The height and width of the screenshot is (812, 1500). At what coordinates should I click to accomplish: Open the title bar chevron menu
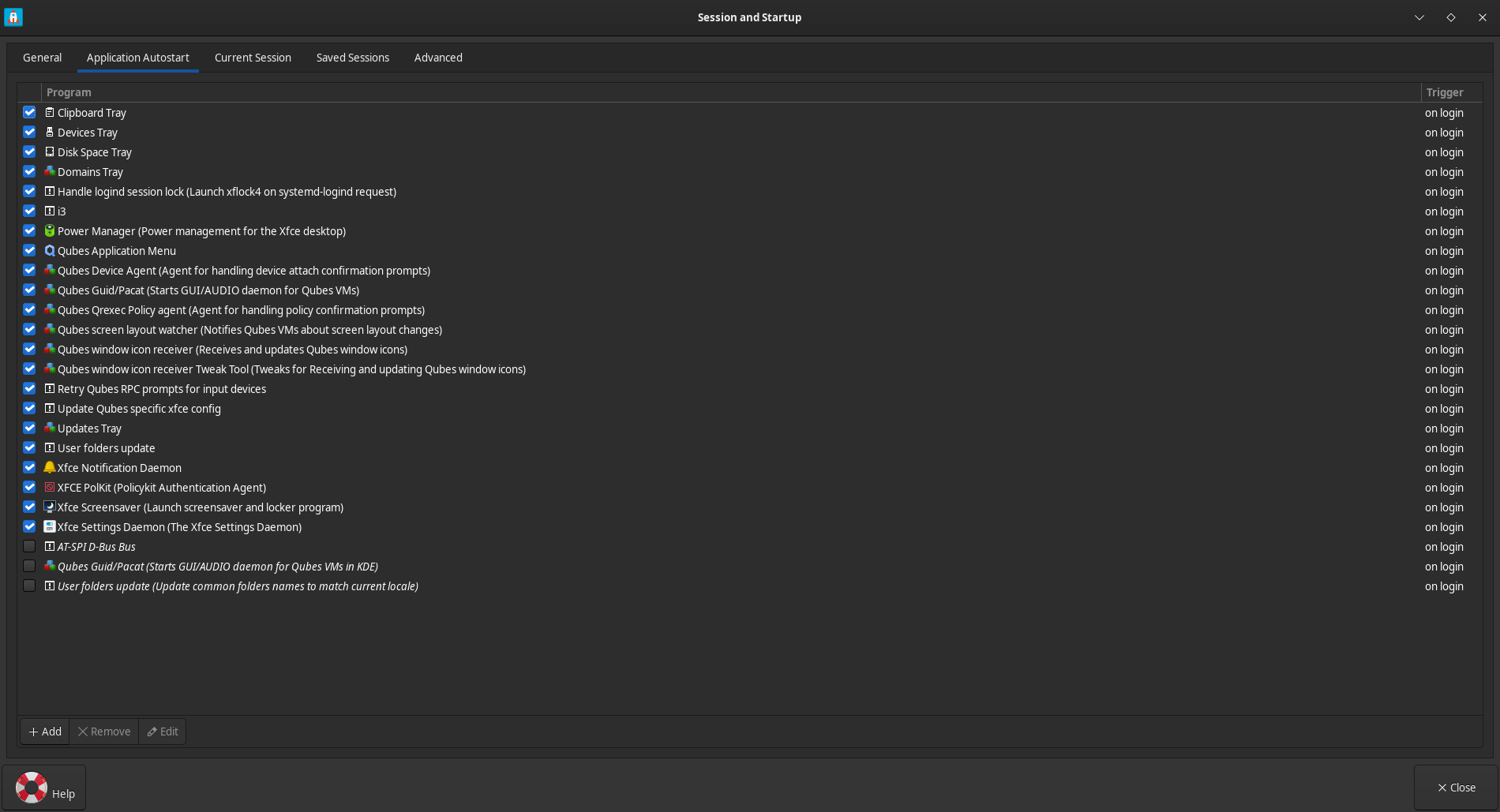(1419, 17)
